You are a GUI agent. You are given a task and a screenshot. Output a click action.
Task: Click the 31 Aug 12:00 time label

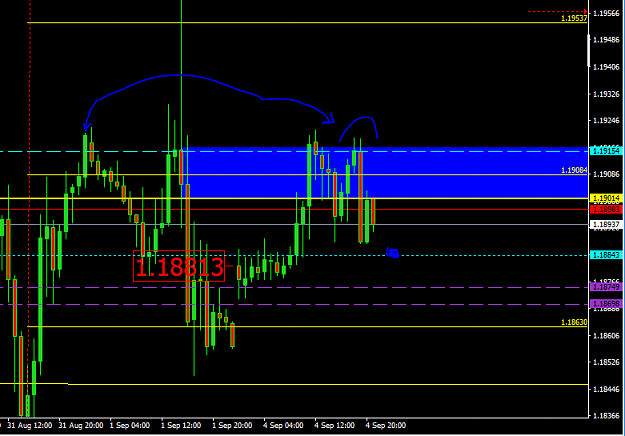coord(29,426)
